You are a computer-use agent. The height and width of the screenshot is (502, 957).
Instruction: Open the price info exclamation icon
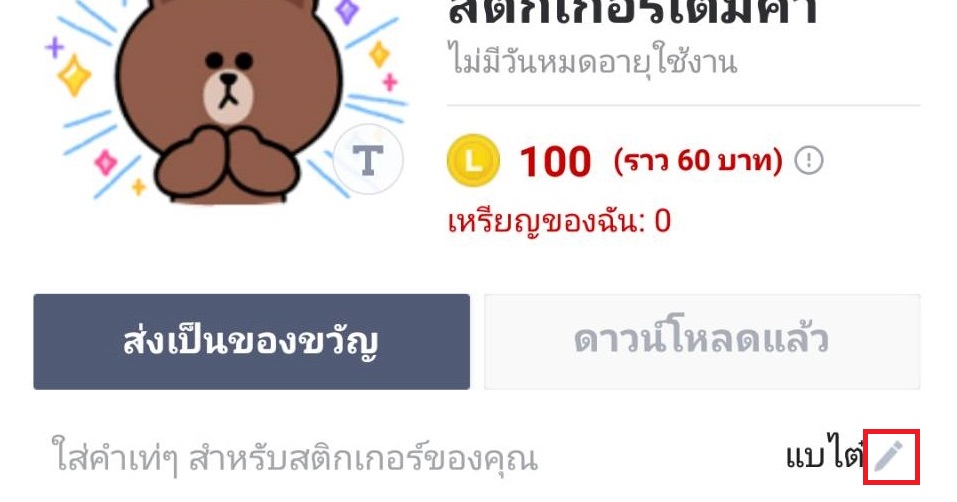pos(809,160)
